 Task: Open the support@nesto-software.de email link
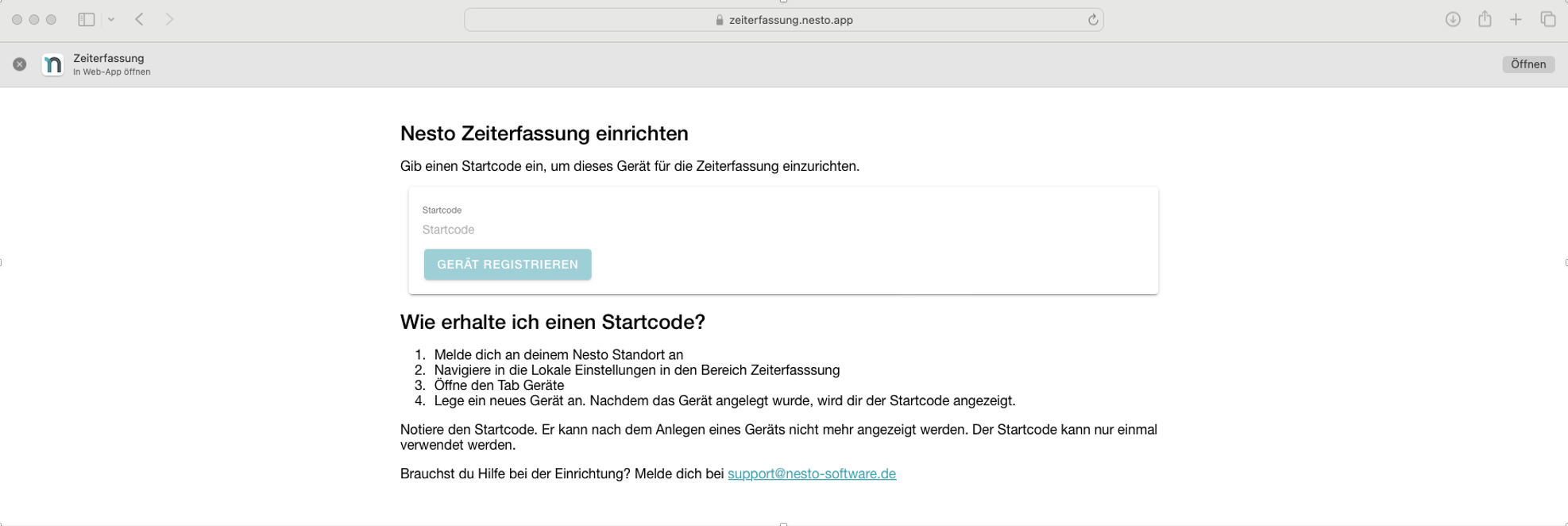click(811, 474)
